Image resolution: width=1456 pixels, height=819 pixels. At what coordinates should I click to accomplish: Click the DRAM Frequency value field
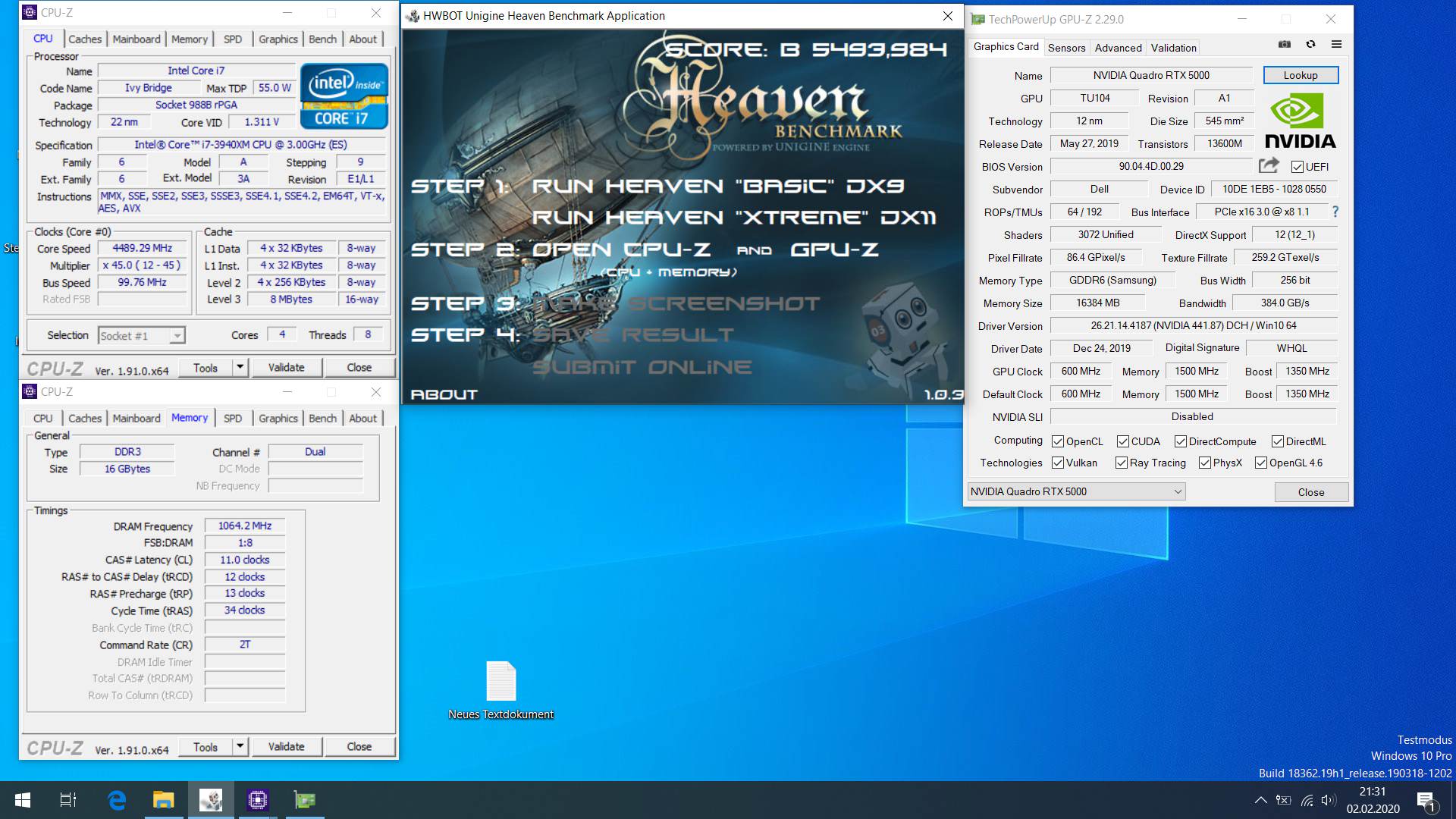click(x=245, y=526)
